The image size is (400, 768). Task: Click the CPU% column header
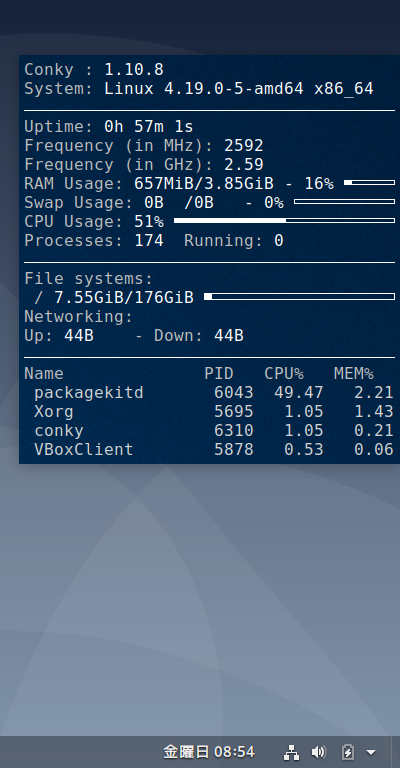284,374
